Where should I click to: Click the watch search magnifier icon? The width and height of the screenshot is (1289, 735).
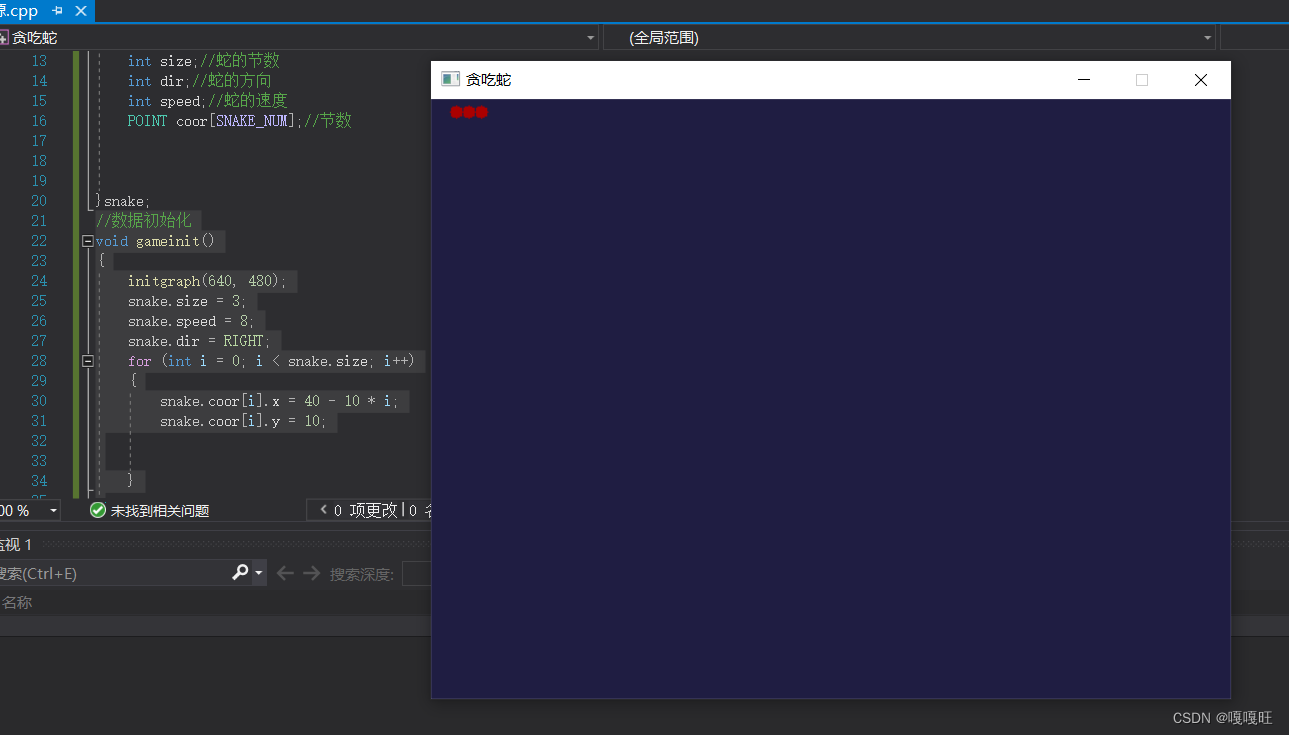coord(240,572)
